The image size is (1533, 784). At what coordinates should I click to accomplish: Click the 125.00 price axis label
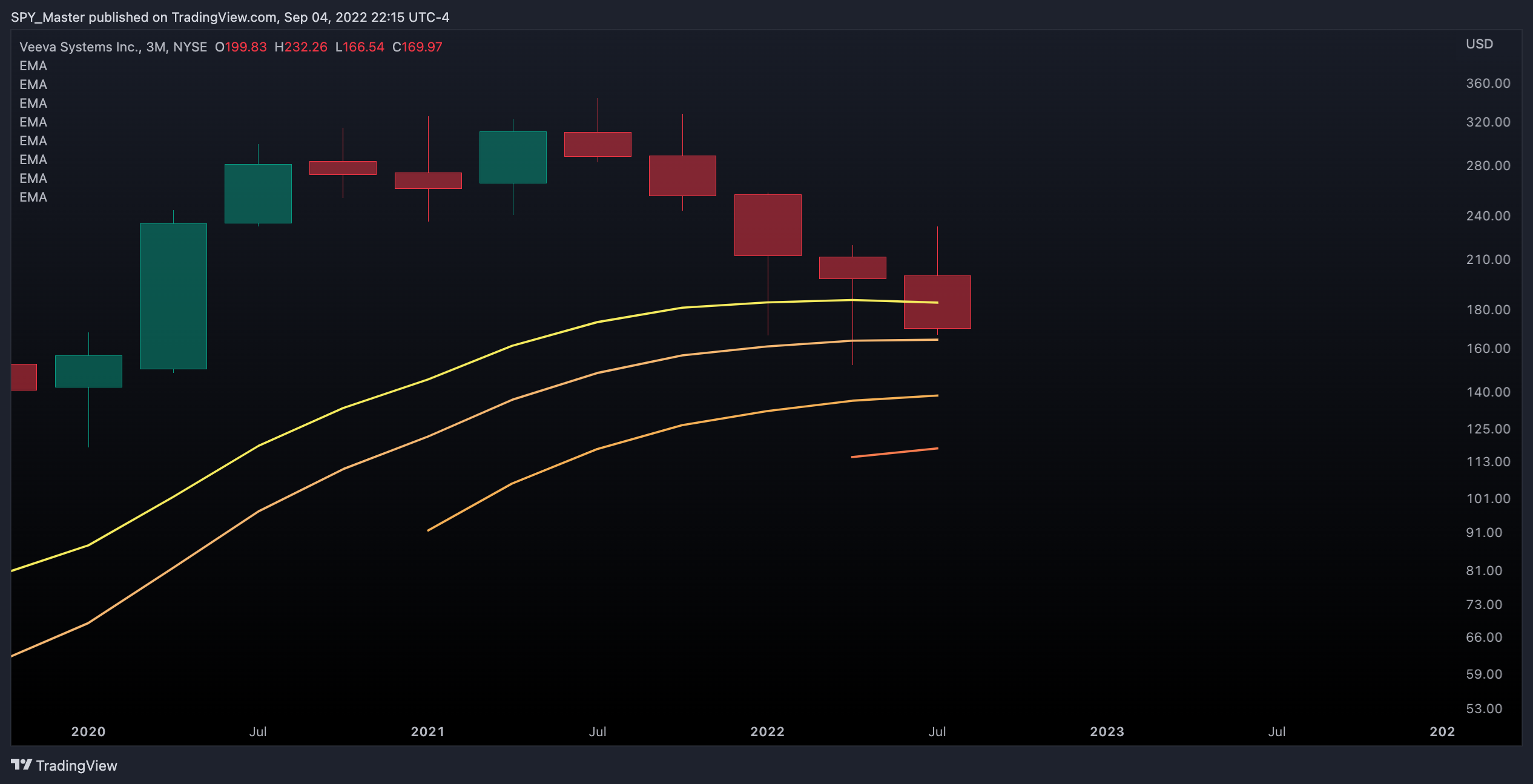coord(1488,429)
